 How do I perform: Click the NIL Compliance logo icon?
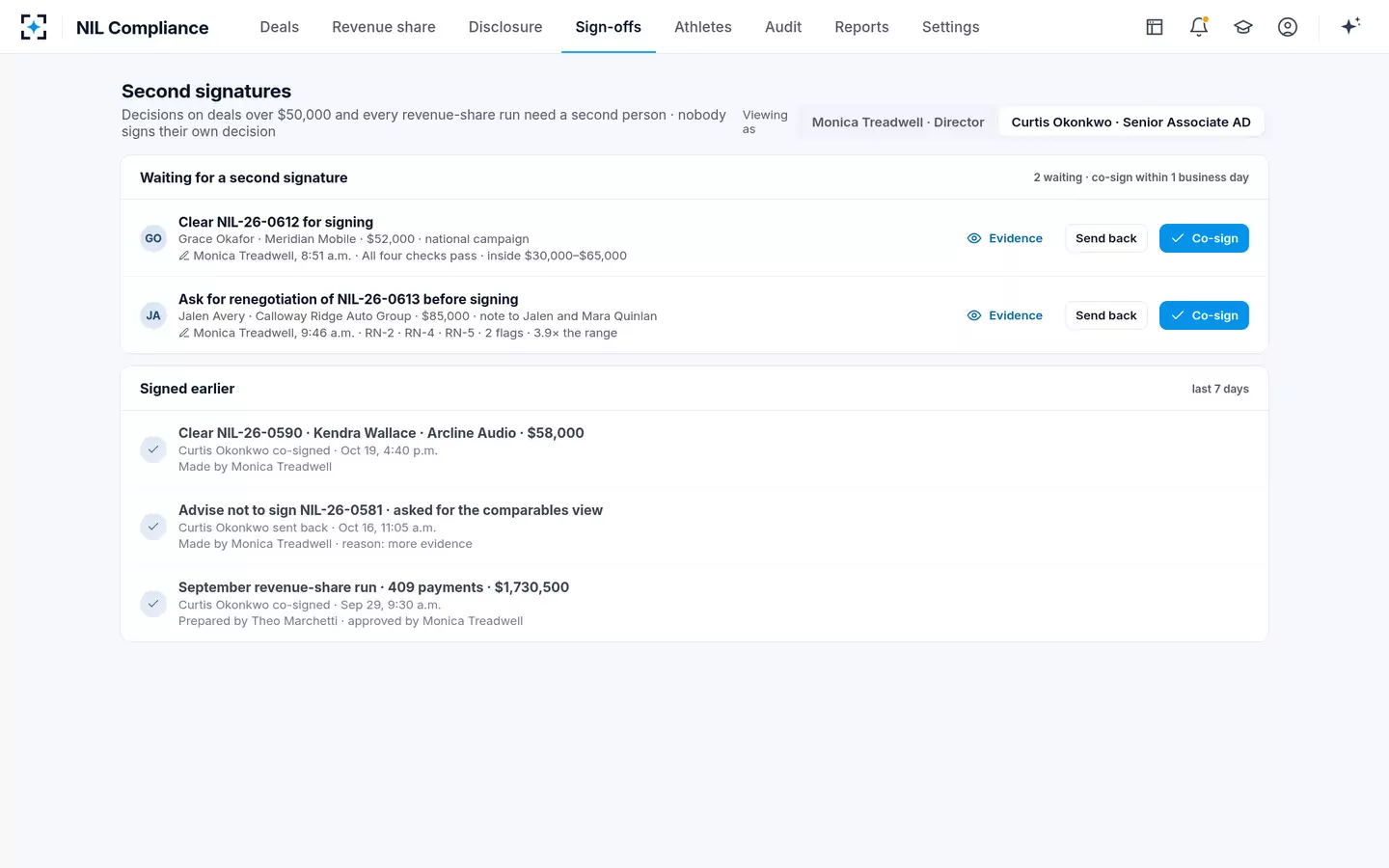pyautogui.click(x=34, y=27)
